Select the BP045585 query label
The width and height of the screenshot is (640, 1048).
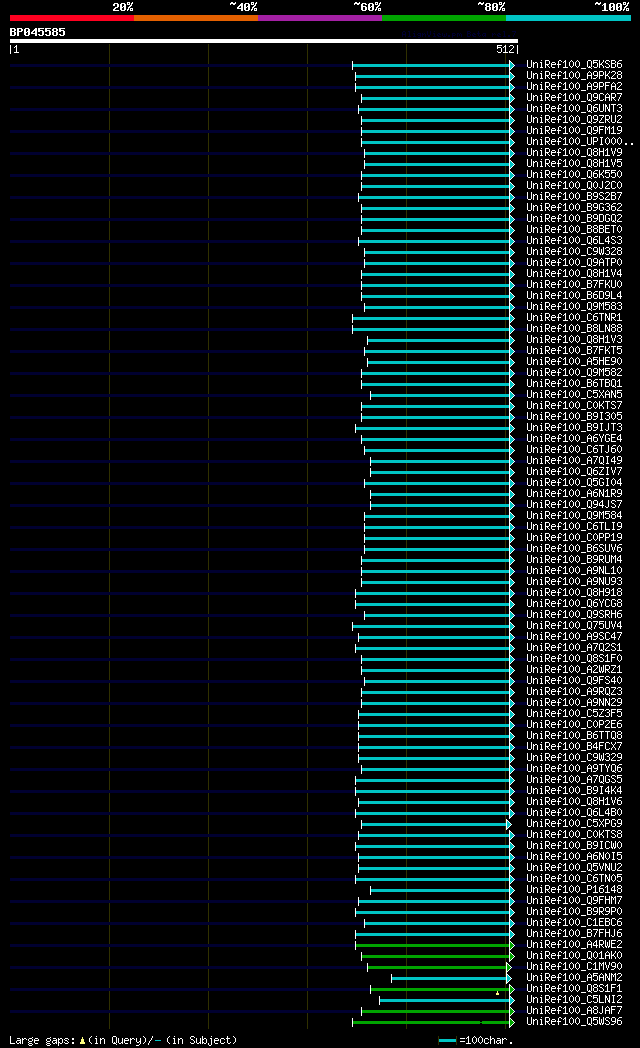37,32
